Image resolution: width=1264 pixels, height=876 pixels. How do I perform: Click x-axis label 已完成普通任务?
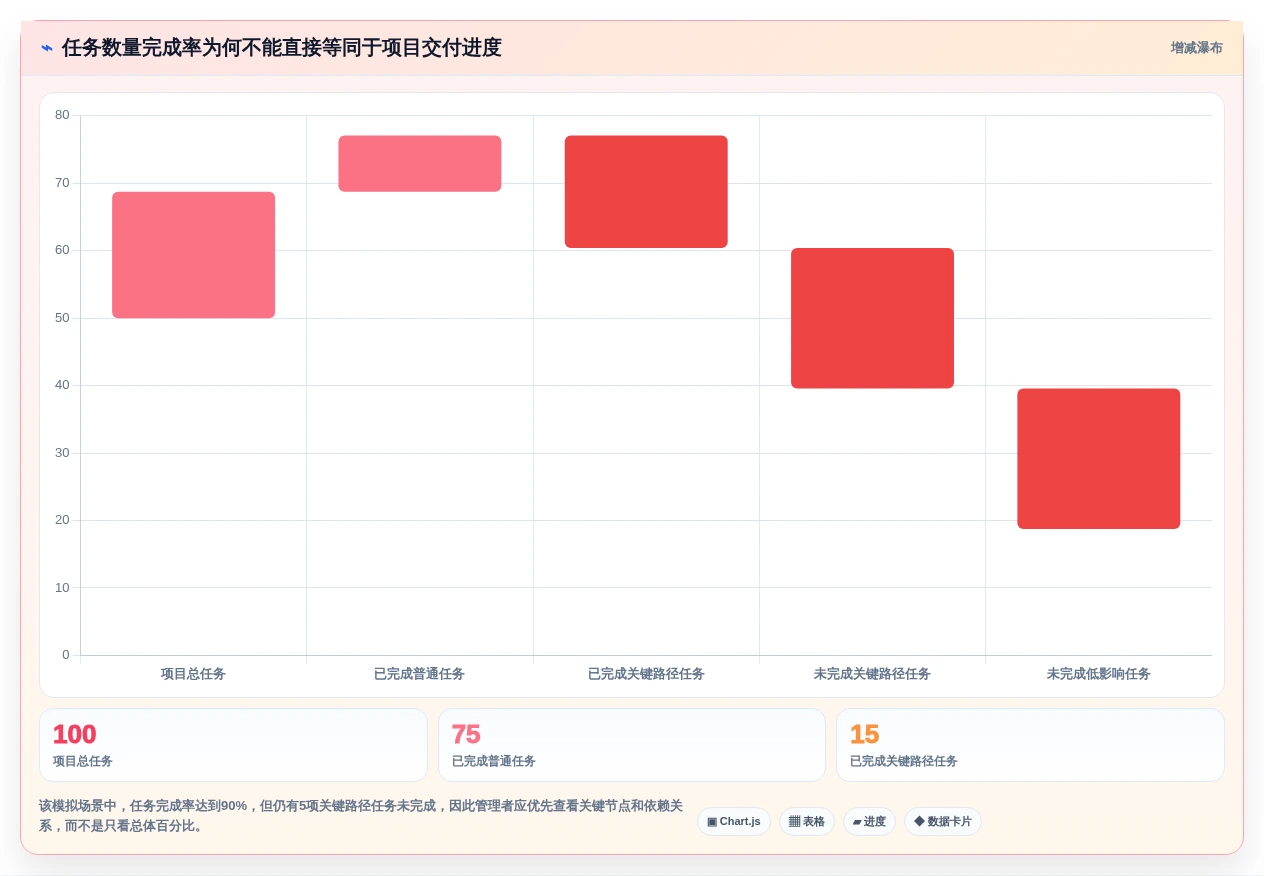pyautogui.click(x=419, y=674)
